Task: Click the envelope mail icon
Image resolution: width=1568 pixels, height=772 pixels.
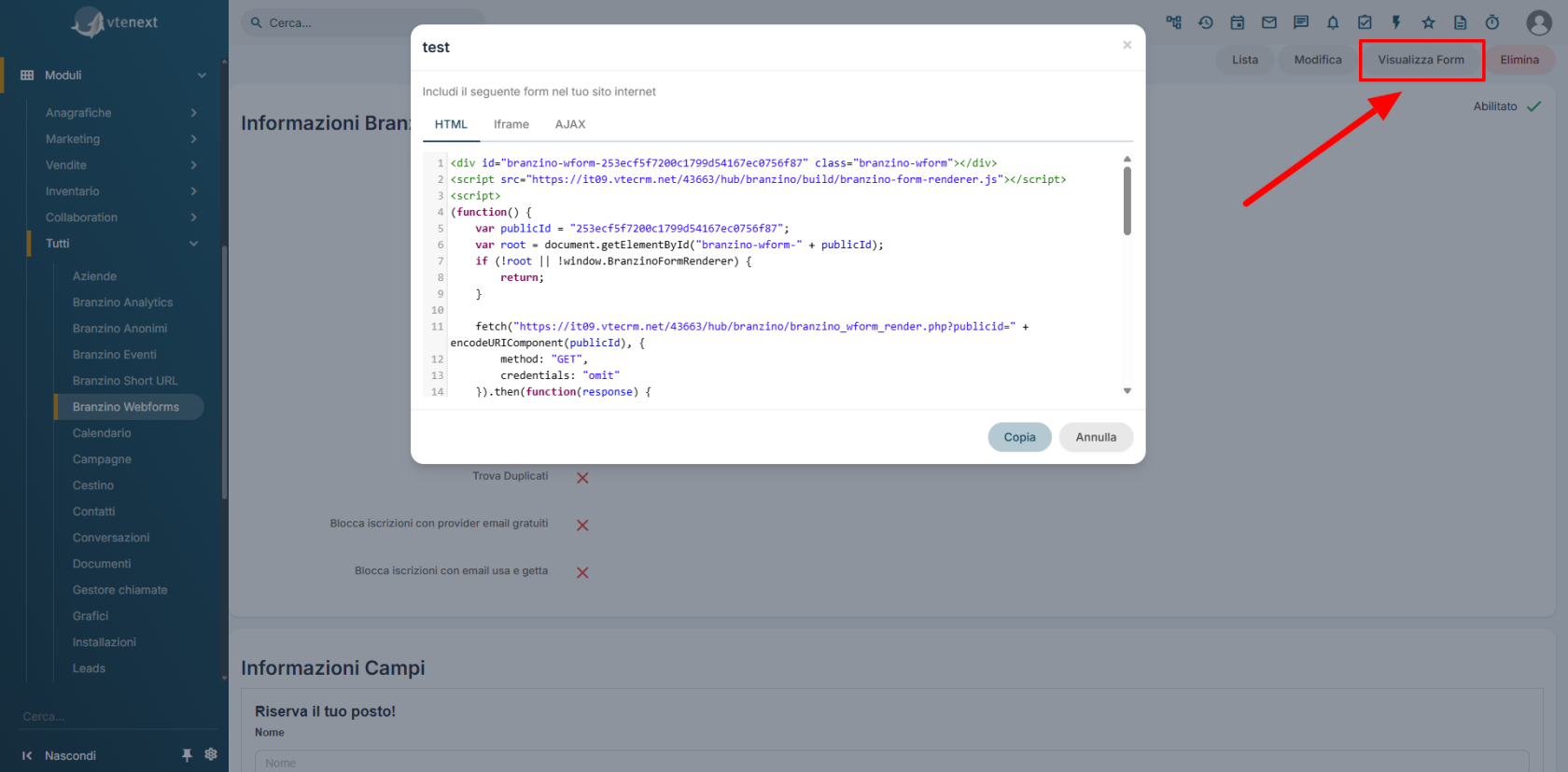Action: (x=1268, y=22)
